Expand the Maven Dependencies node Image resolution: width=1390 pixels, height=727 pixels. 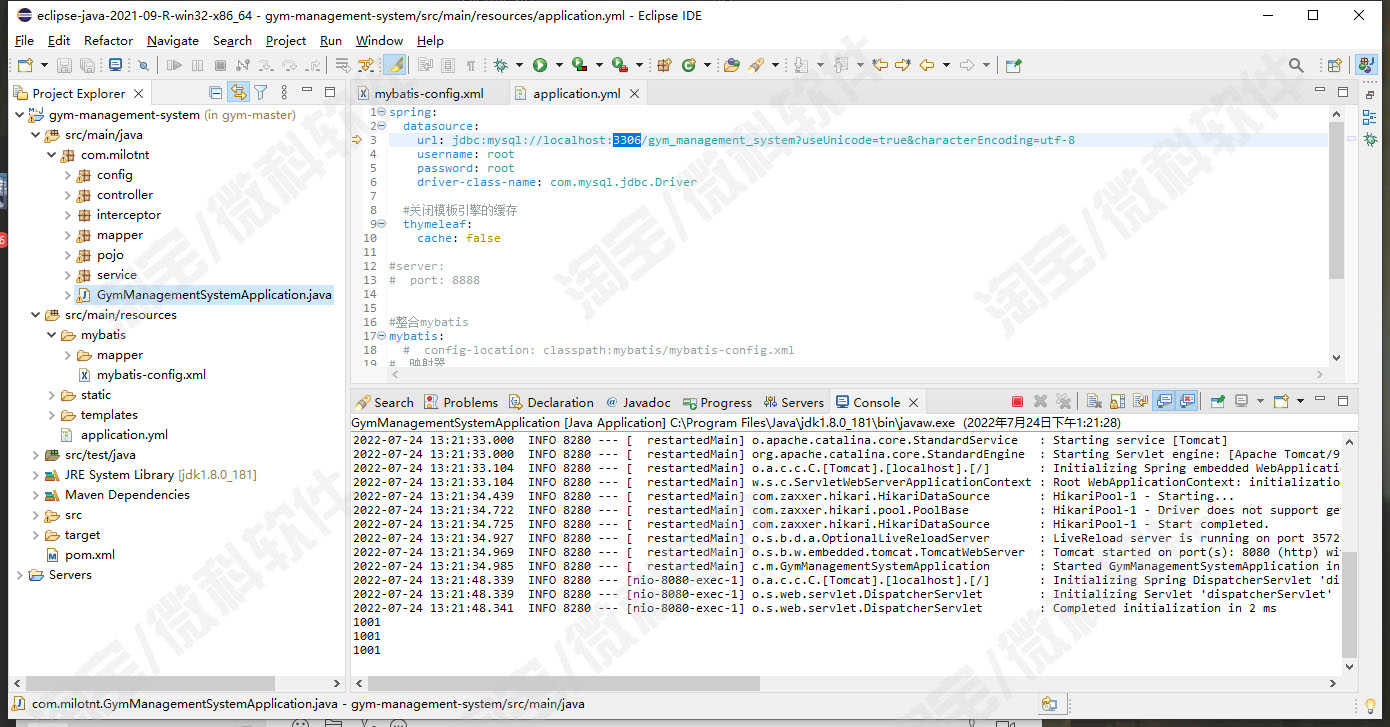35,495
